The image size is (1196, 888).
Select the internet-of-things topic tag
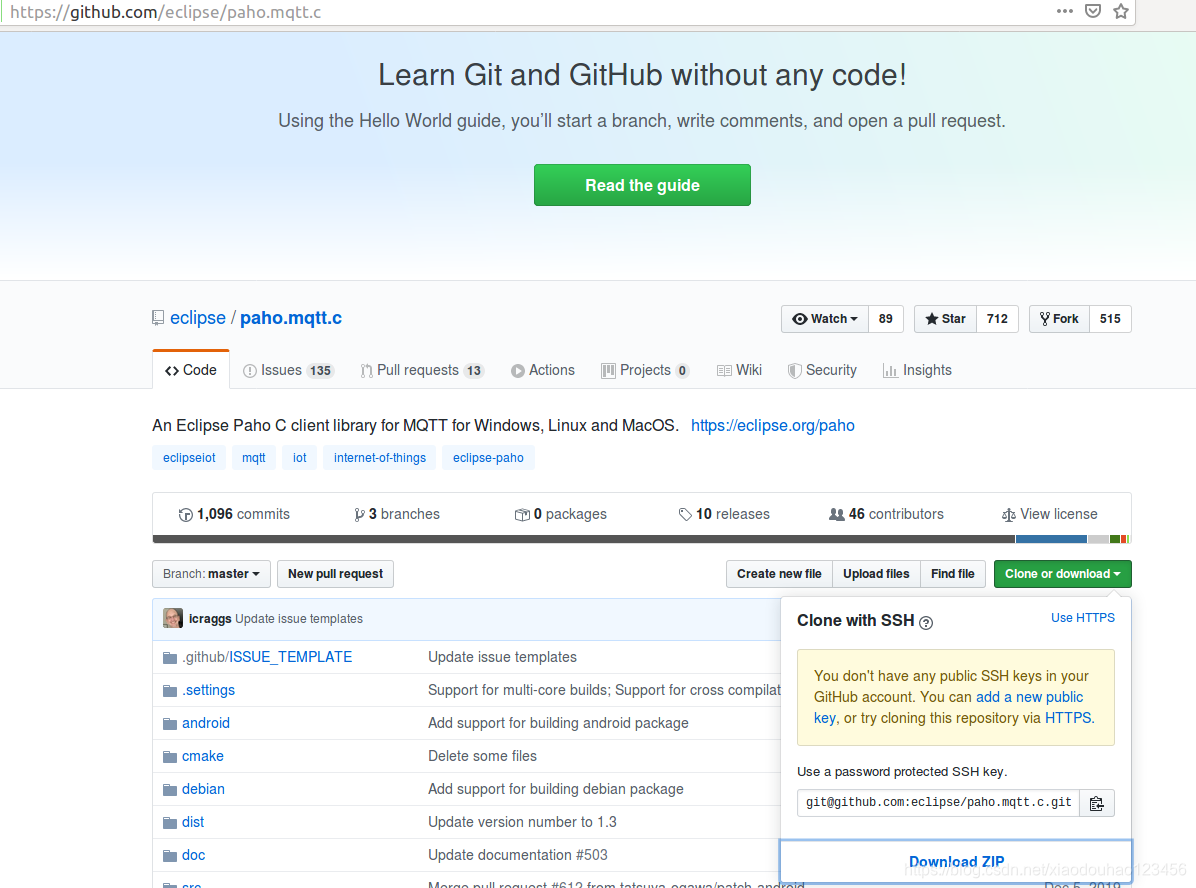(x=380, y=458)
